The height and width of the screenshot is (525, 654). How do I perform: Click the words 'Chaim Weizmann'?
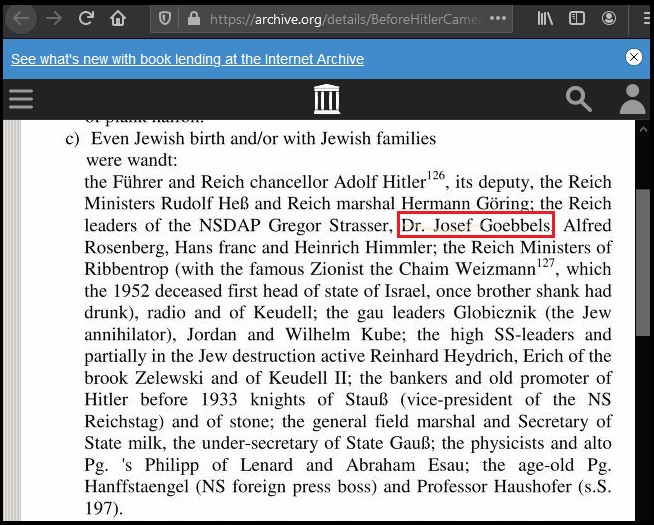tap(467, 269)
